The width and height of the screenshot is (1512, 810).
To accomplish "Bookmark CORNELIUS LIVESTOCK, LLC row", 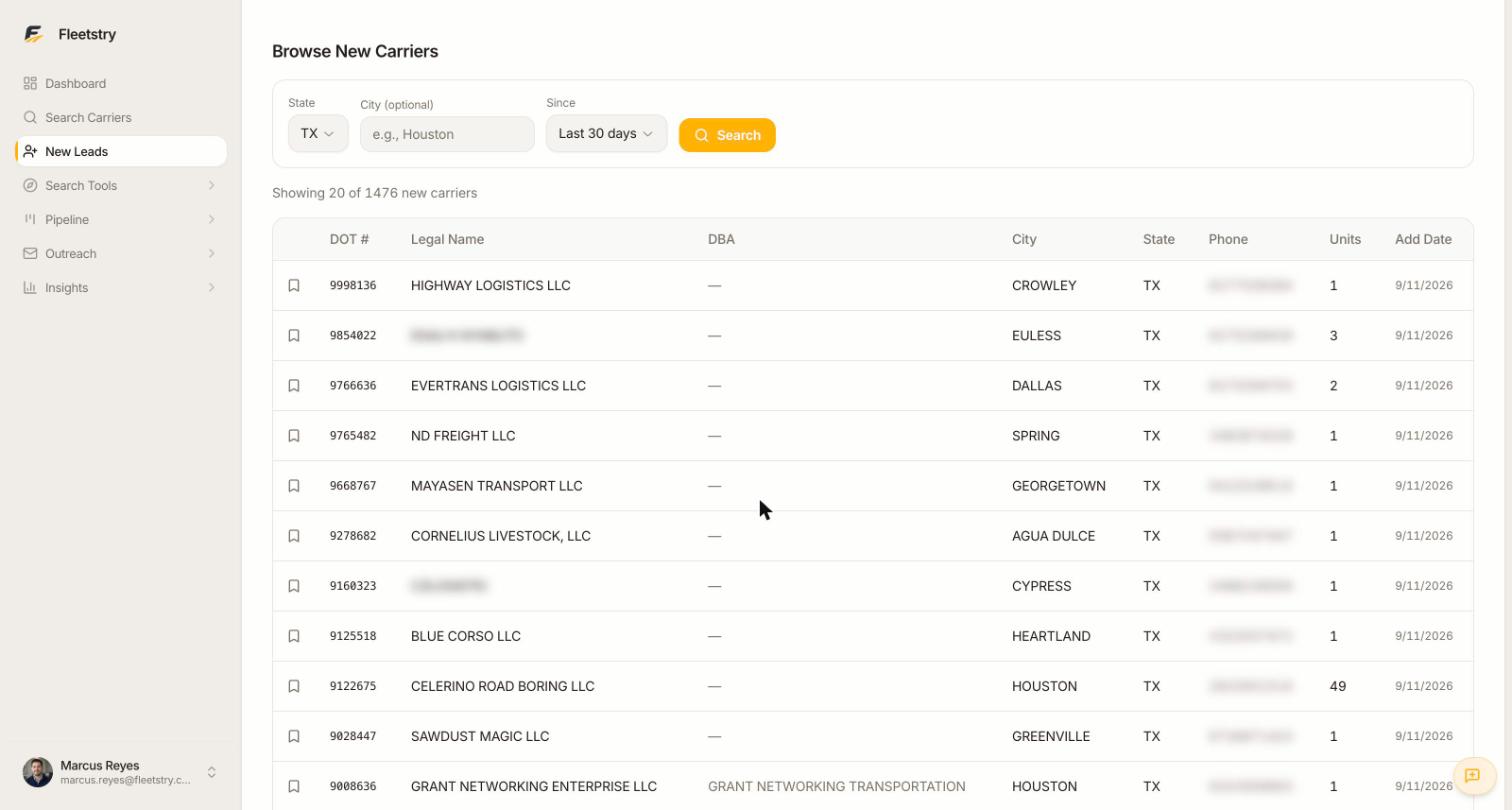I will coord(294,536).
